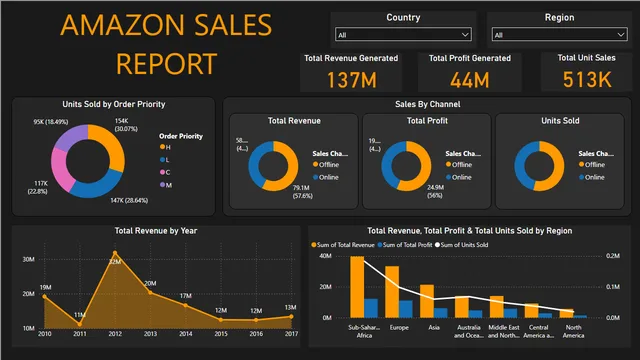The width and height of the screenshot is (640, 360).
Task: Click the 79.1M (57.6%) revenue label
Action: 302,192
